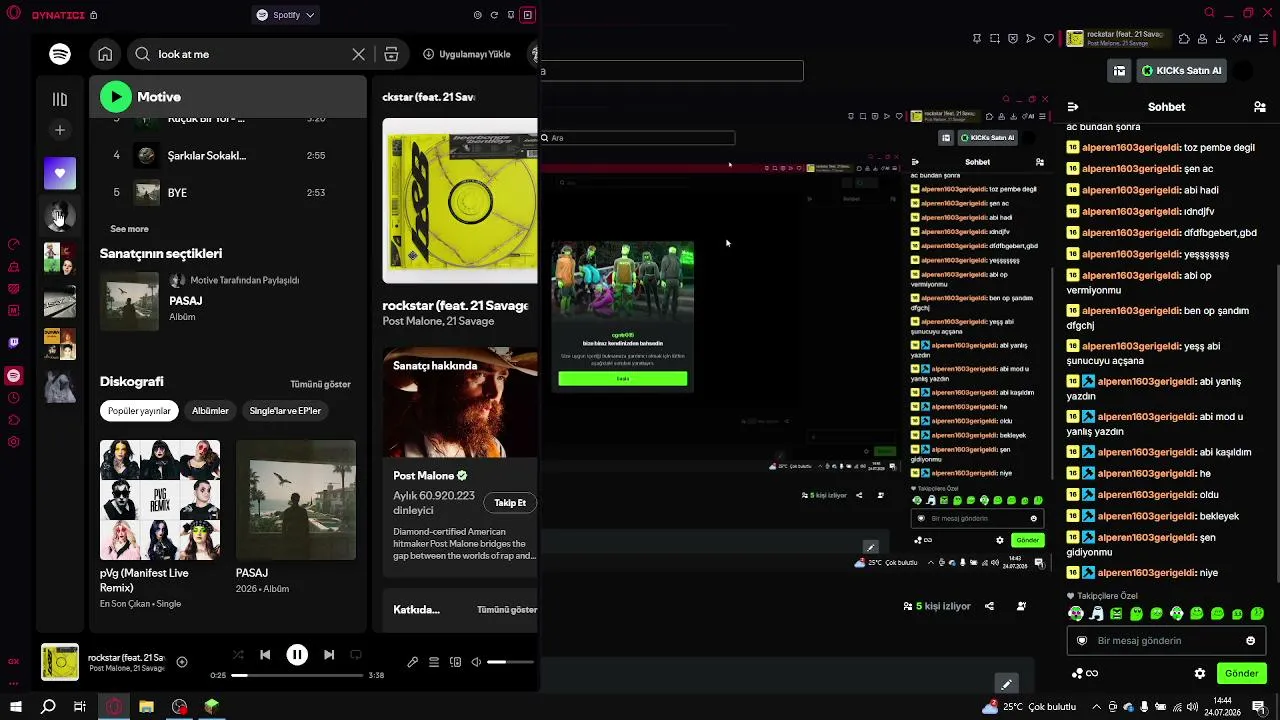Click the share icon beside viewer count

coord(989,606)
